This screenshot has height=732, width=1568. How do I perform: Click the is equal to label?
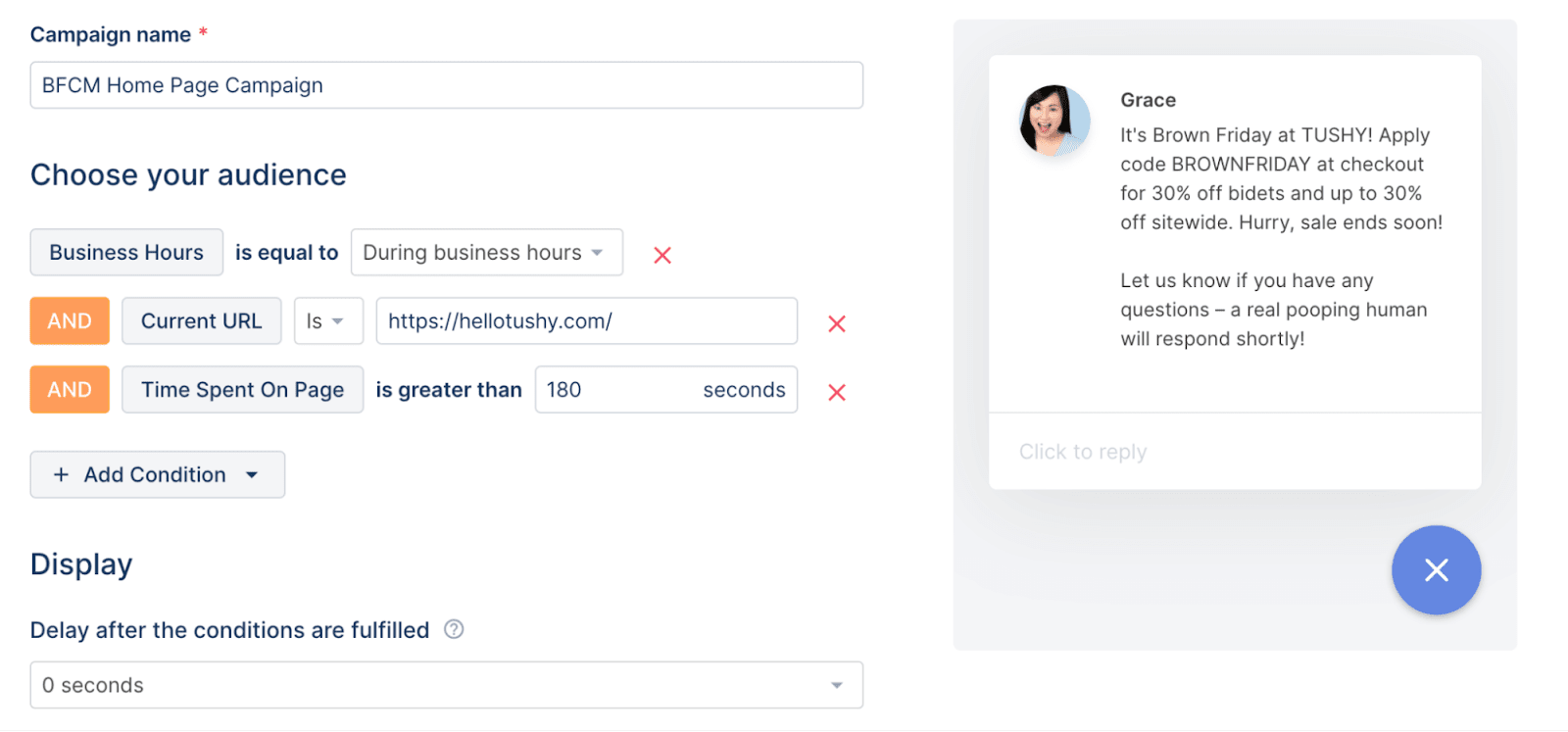coord(287,253)
